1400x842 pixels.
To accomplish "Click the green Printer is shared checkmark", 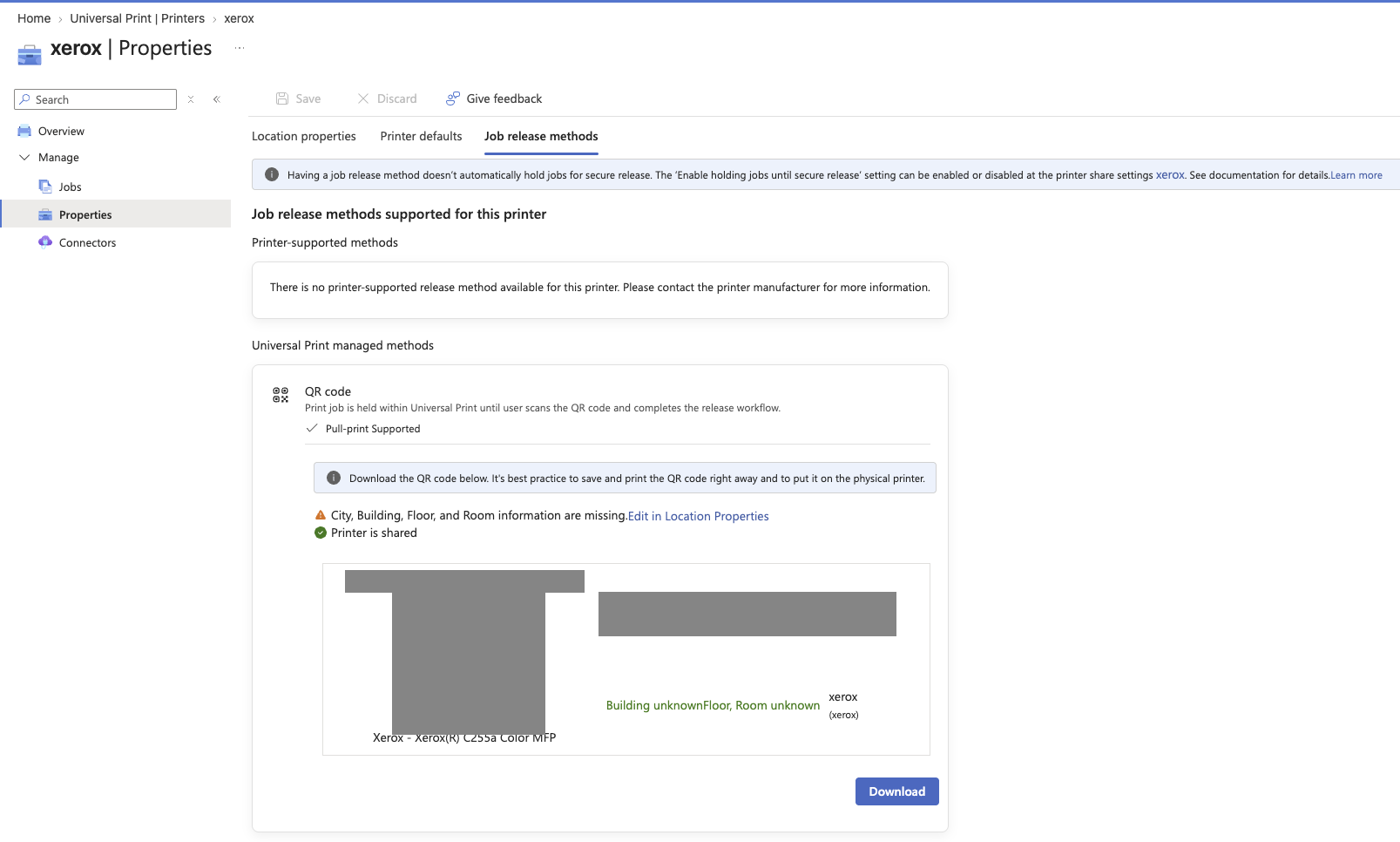I will 321,533.
